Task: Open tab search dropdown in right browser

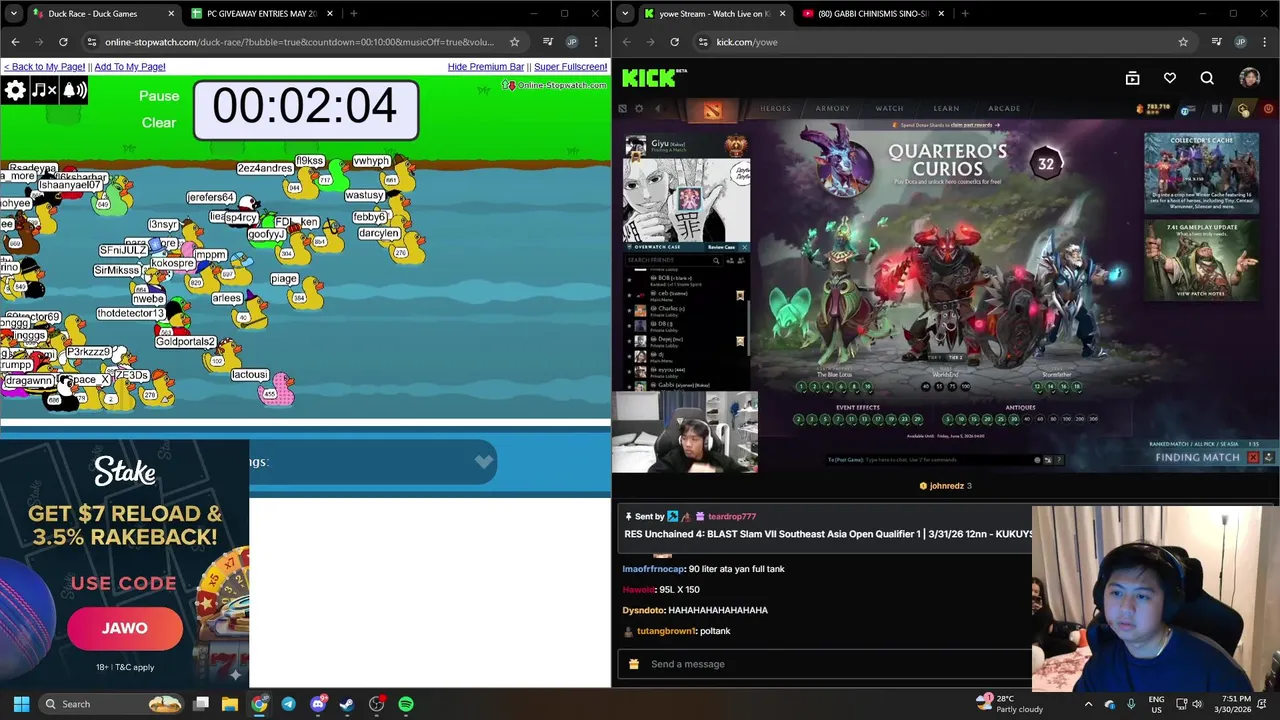Action: 625,14
